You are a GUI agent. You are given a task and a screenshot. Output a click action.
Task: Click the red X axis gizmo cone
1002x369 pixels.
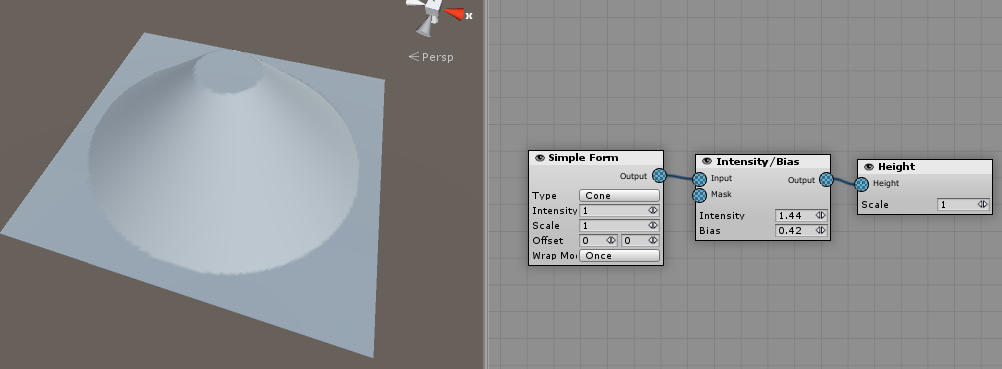454,13
